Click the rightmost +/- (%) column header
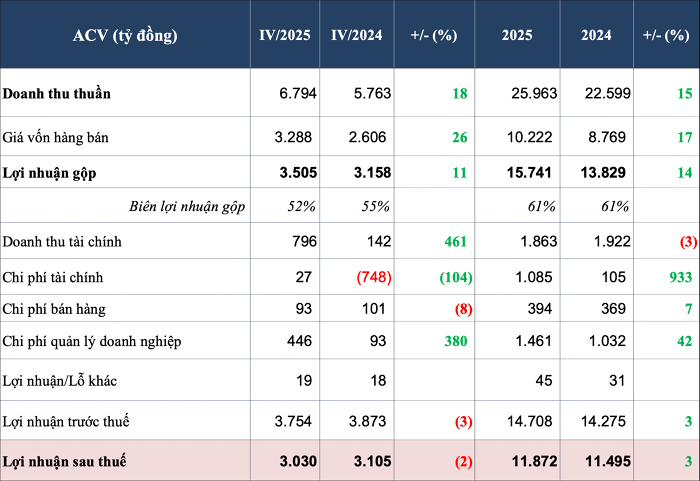700x481 pixels. pyautogui.click(x=666, y=35)
